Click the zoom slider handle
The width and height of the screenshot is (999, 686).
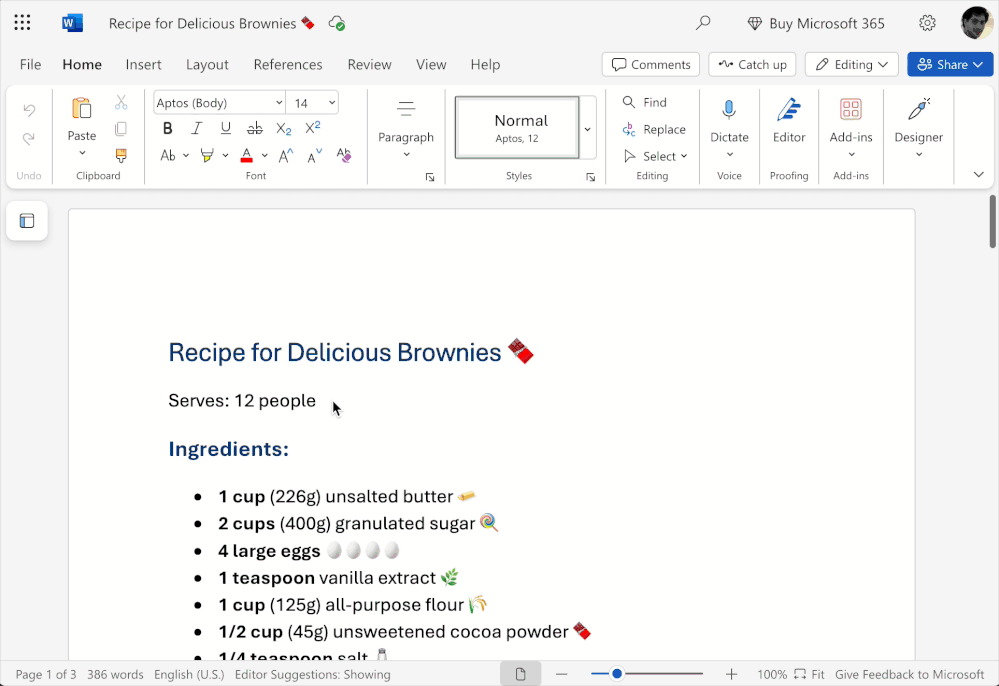617,674
